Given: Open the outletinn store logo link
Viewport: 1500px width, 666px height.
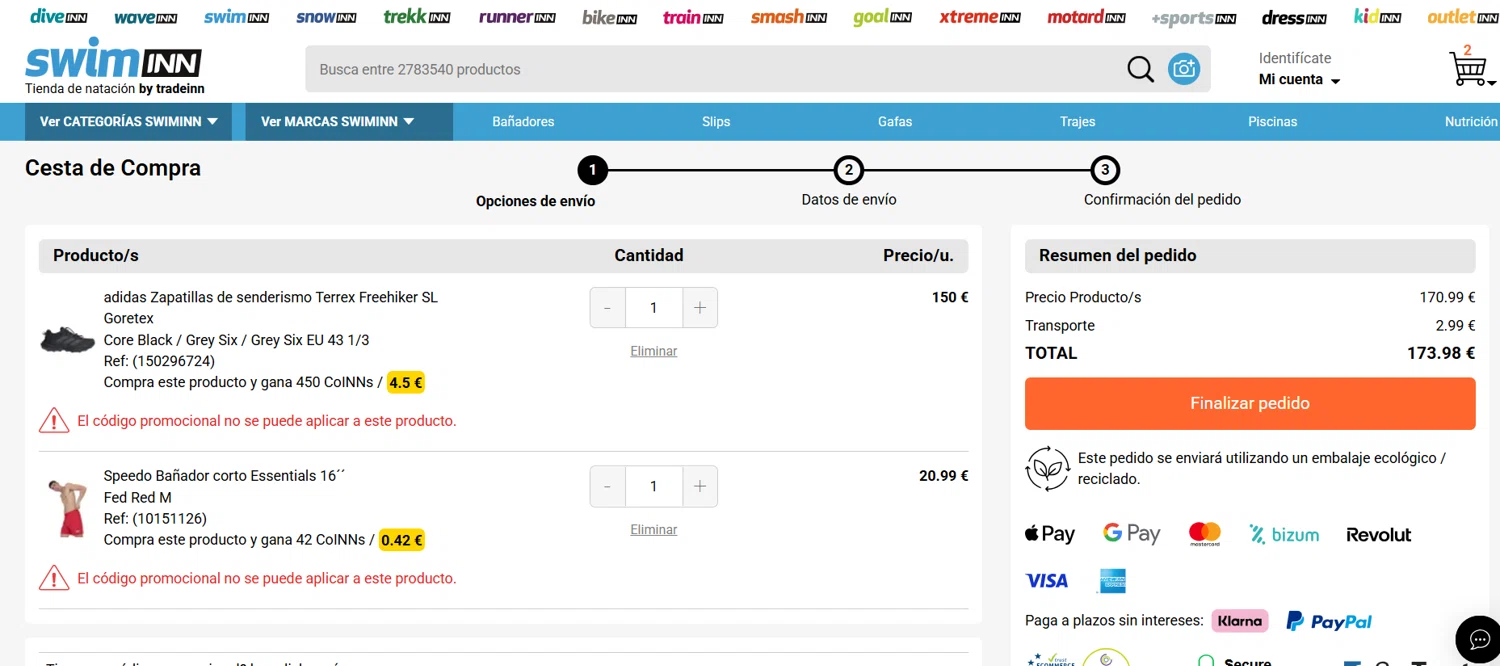Looking at the screenshot, I should point(1463,17).
